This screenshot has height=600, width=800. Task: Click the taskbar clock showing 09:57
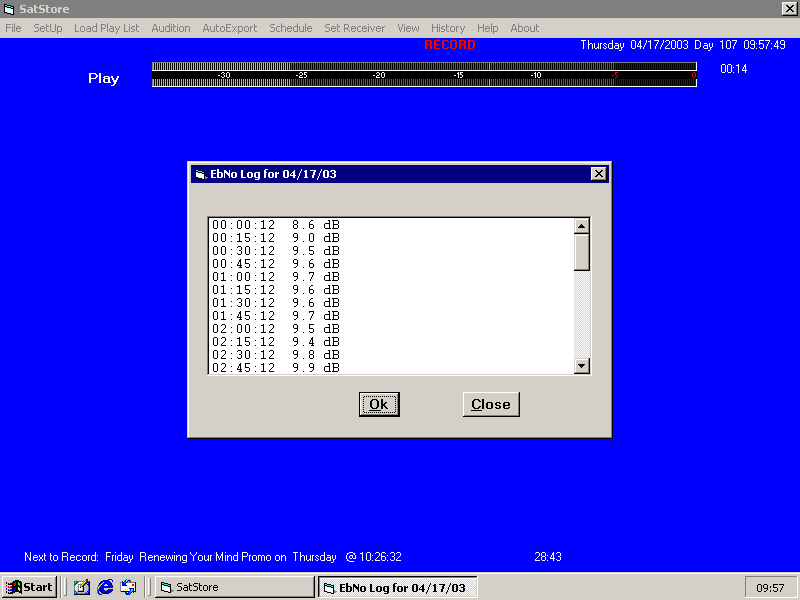[x=770, y=588]
